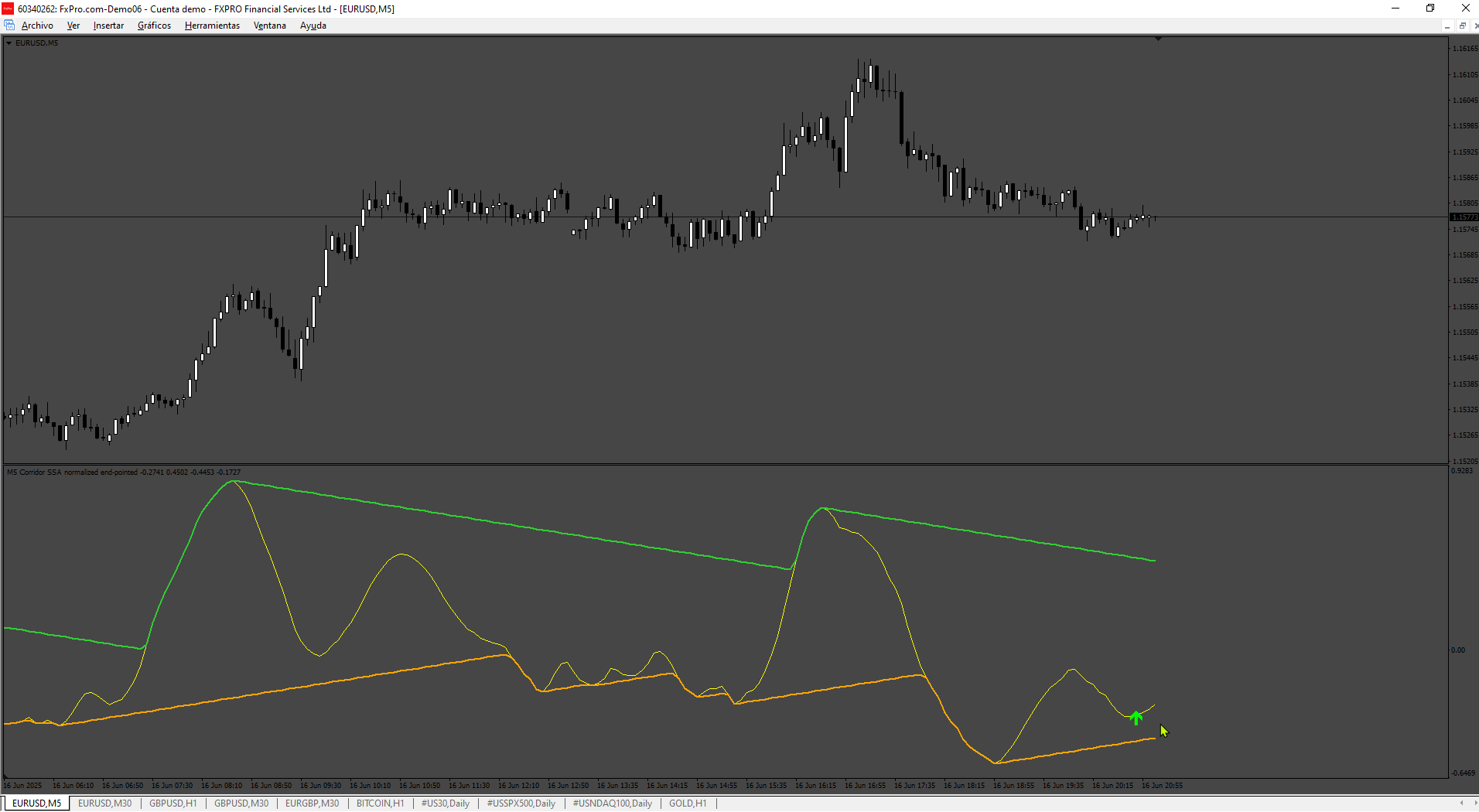Click the current price label 1.15773

click(1464, 217)
